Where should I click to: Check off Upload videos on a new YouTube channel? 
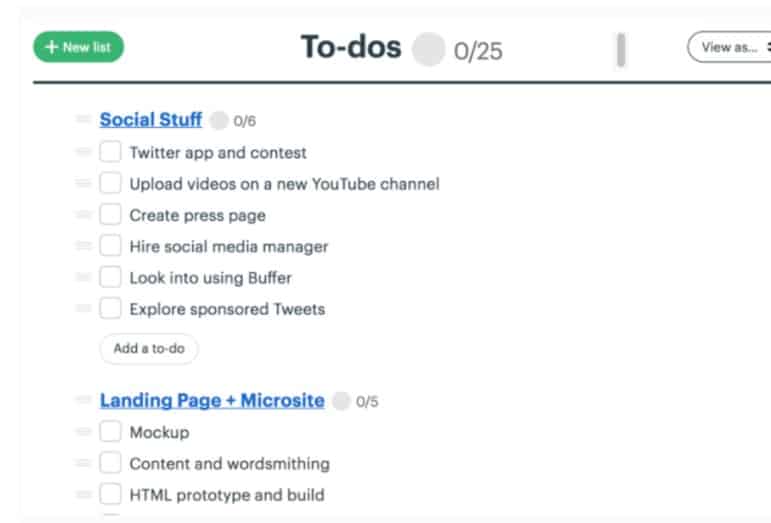110,183
